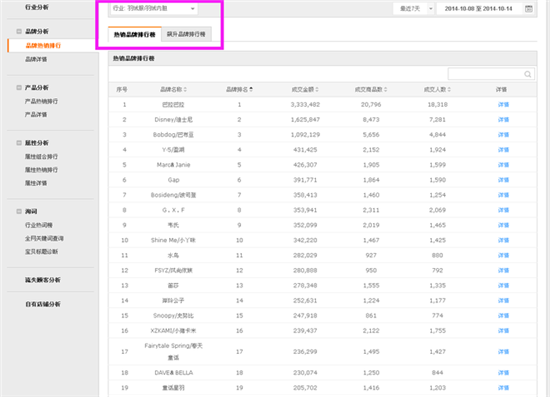The width and height of the screenshot is (550, 397).
Task: Sort by 品牌排名 column arrows
Action: pyautogui.click(x=251, y=90)
